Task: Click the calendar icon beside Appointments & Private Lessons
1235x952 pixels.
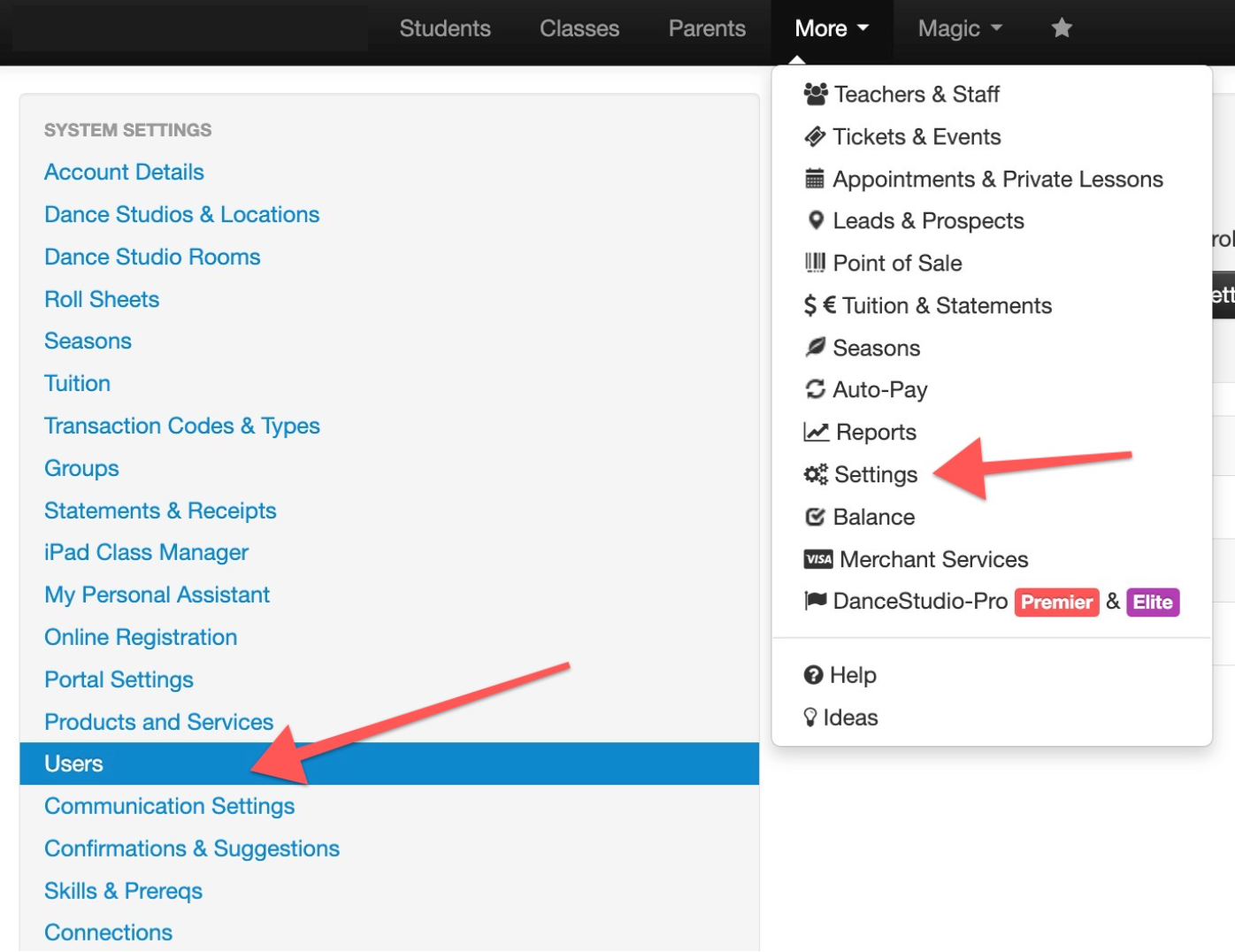Action: point(815,179)
